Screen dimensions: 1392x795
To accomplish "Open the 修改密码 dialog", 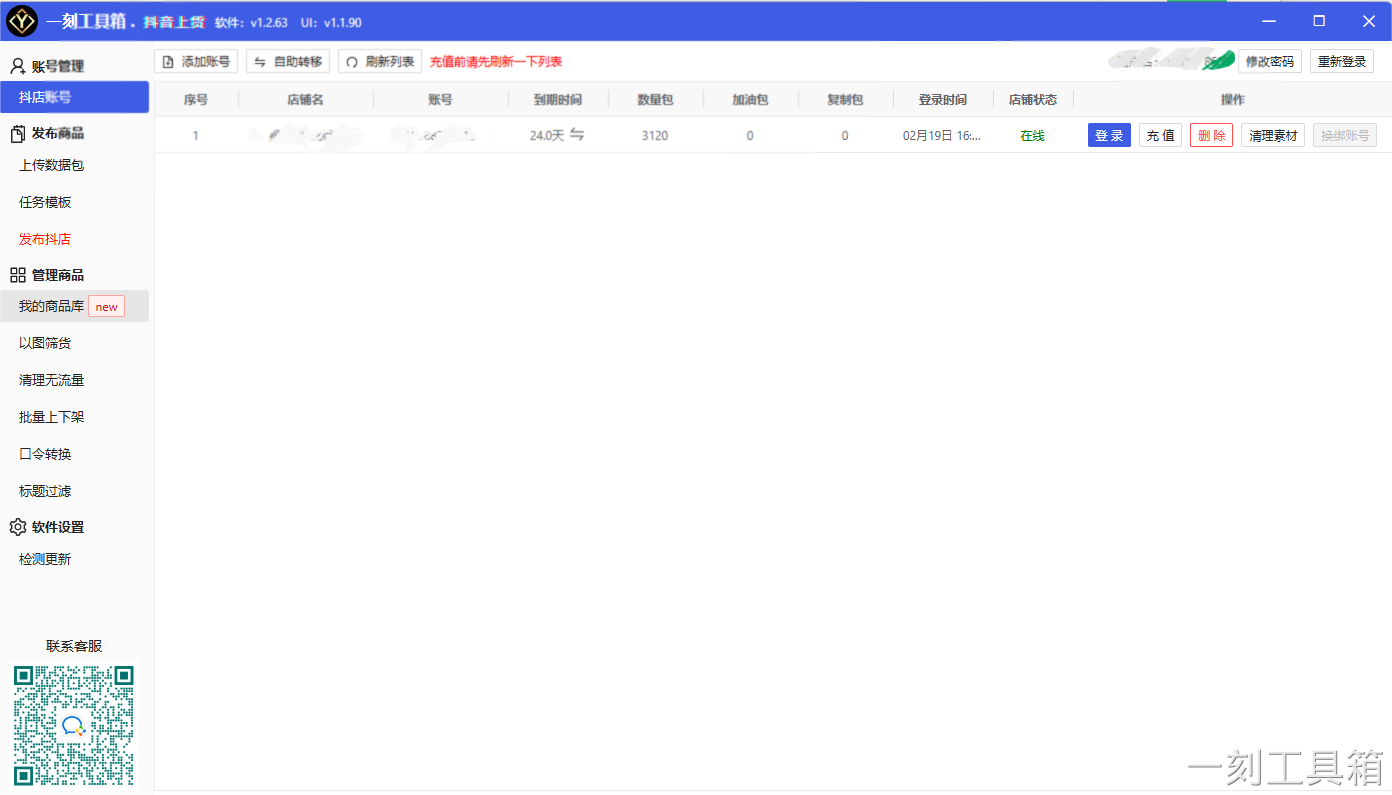I will pyautogui.click(x=1269, y=62).
